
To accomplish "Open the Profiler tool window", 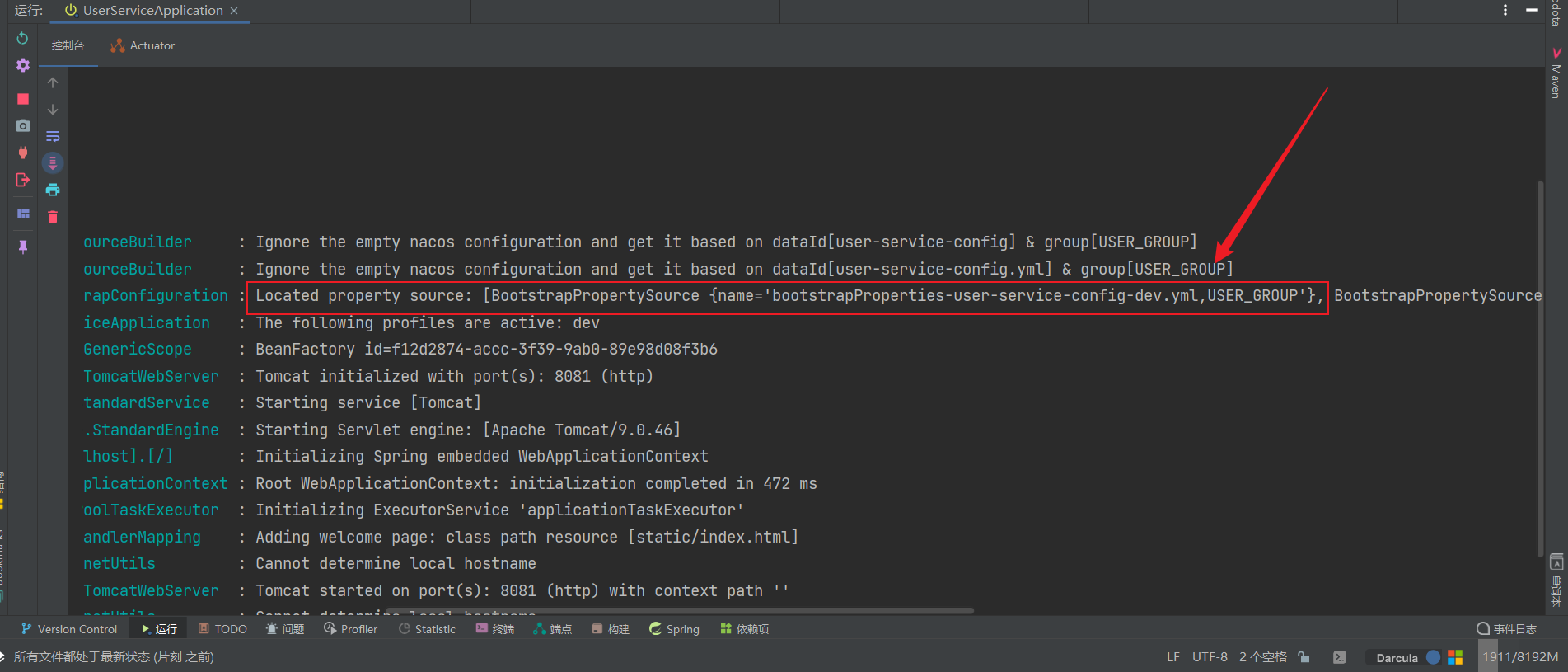I will point(351,629).
